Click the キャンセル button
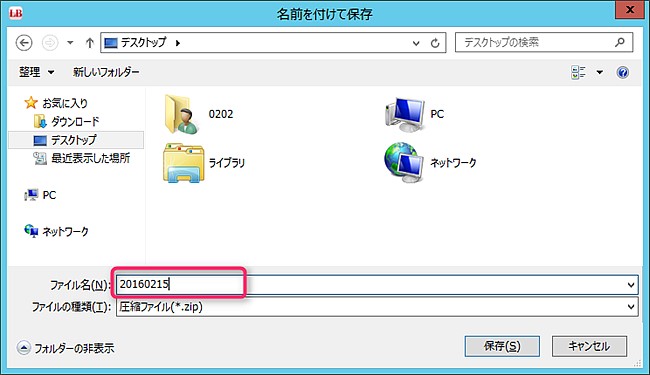 click(x=589, y=346)
